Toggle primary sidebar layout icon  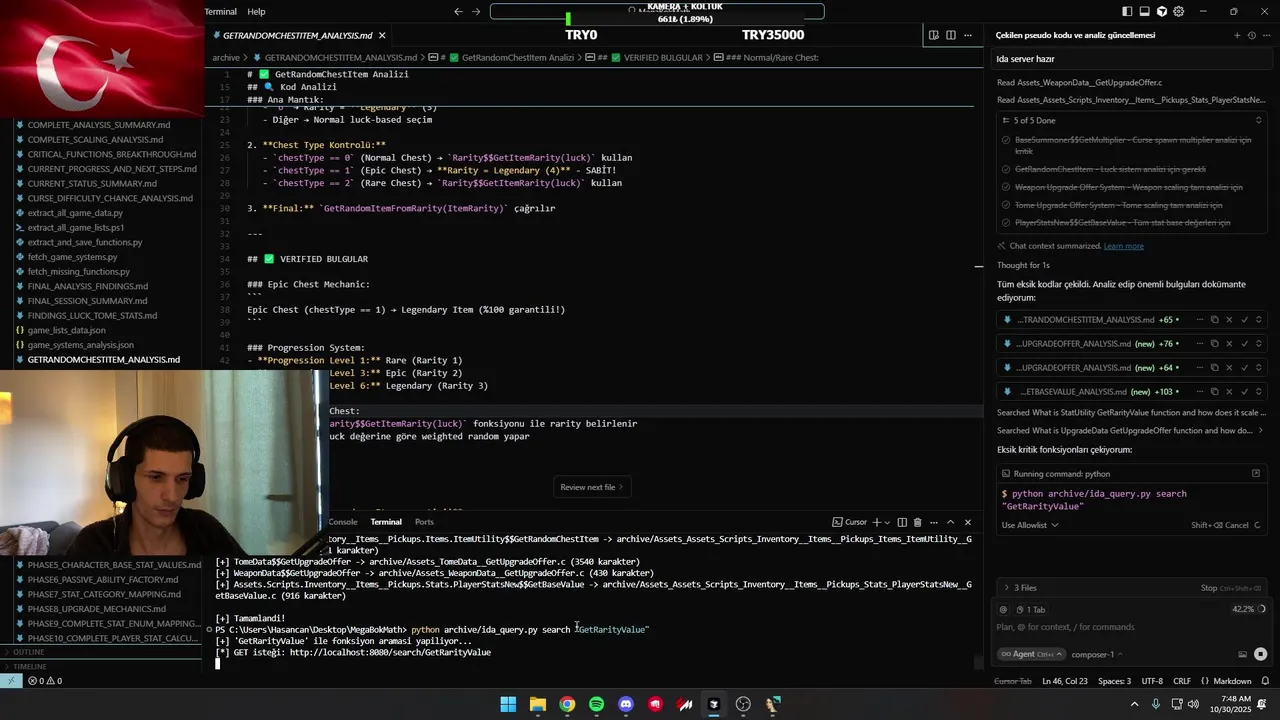(x=1127, y=12)
